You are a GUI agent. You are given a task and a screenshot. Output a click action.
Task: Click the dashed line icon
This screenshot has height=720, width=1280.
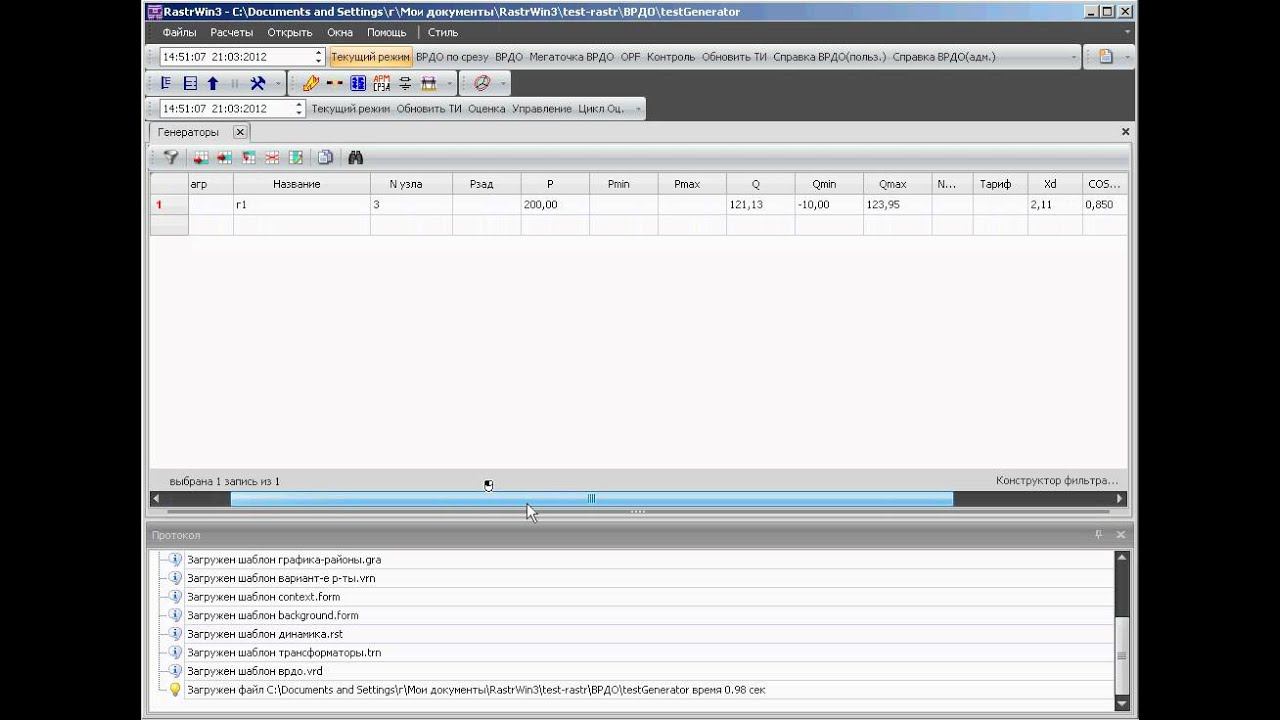(x=334, y=84)
